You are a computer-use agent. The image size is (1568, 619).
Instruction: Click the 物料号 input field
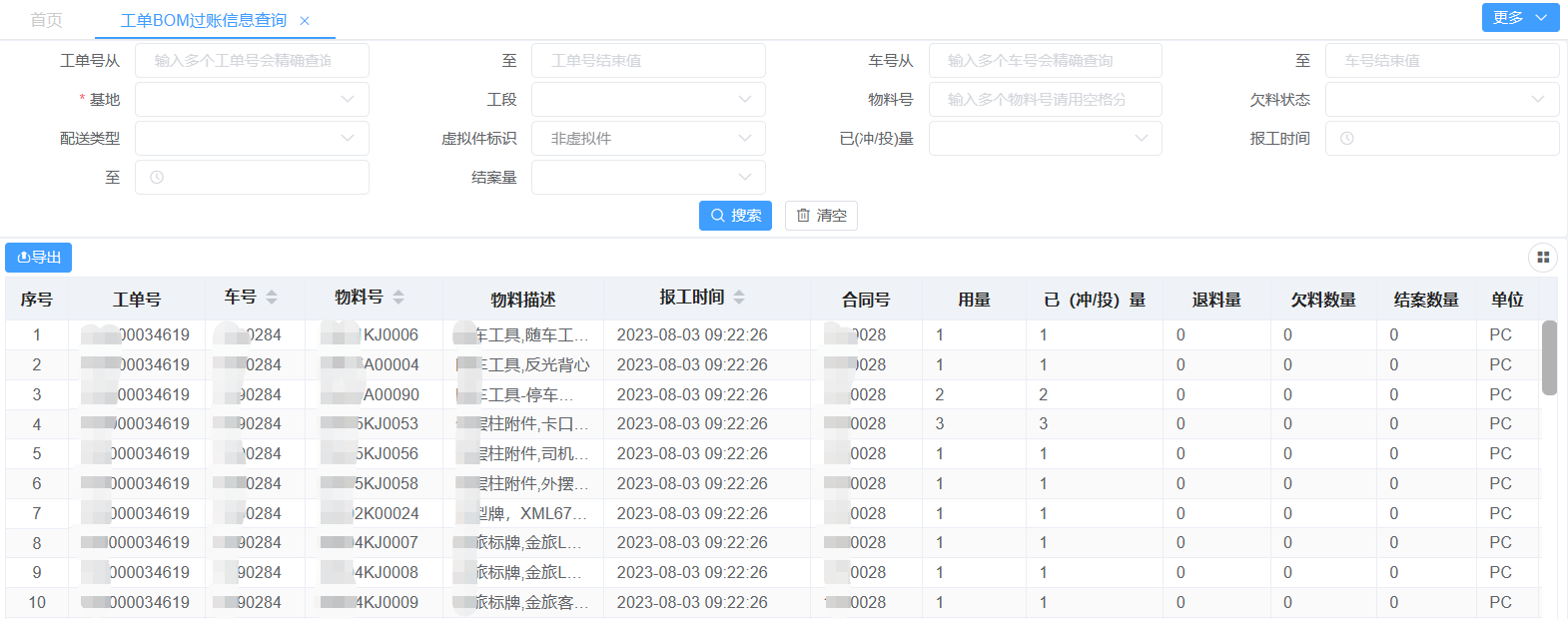1045,100
